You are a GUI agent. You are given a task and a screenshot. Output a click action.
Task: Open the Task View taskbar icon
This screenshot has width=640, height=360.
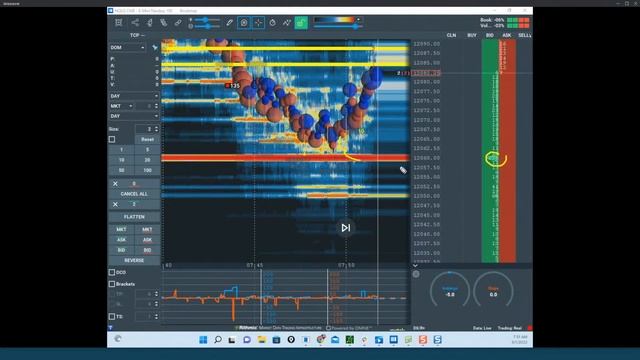pyautogui.click(x=232, y=340)
